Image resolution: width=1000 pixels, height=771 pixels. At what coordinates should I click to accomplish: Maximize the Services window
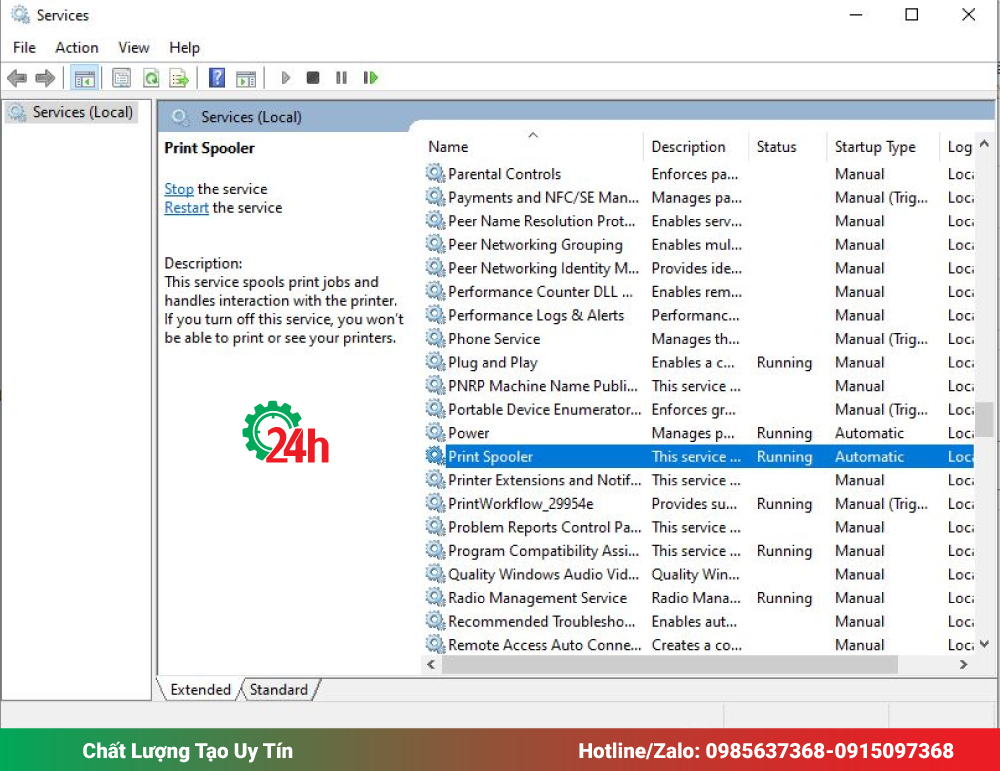pyautogui.click(x=912, y=15)
